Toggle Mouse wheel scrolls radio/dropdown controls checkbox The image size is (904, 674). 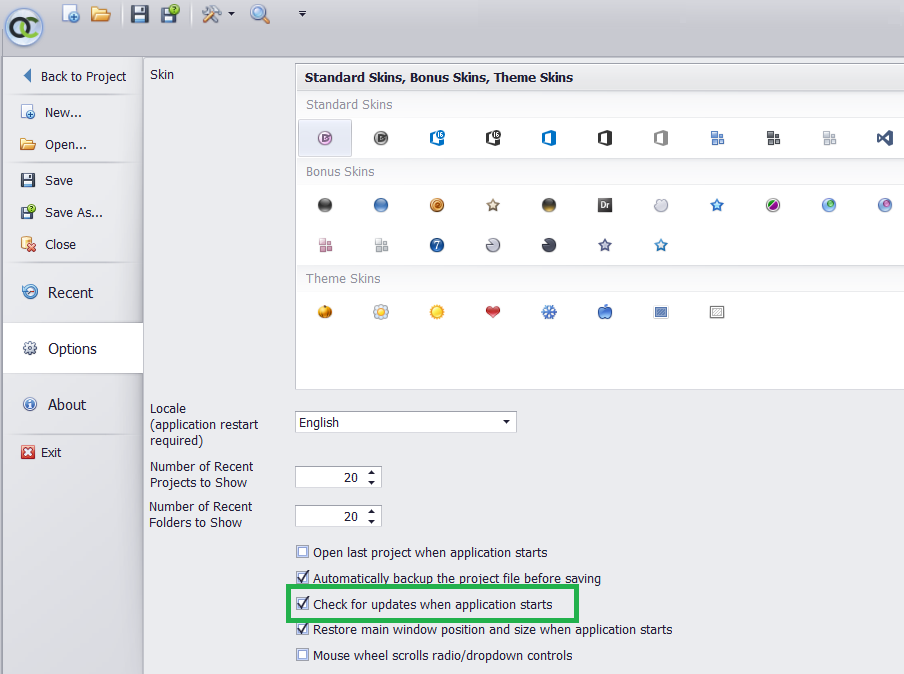(303, 656)
